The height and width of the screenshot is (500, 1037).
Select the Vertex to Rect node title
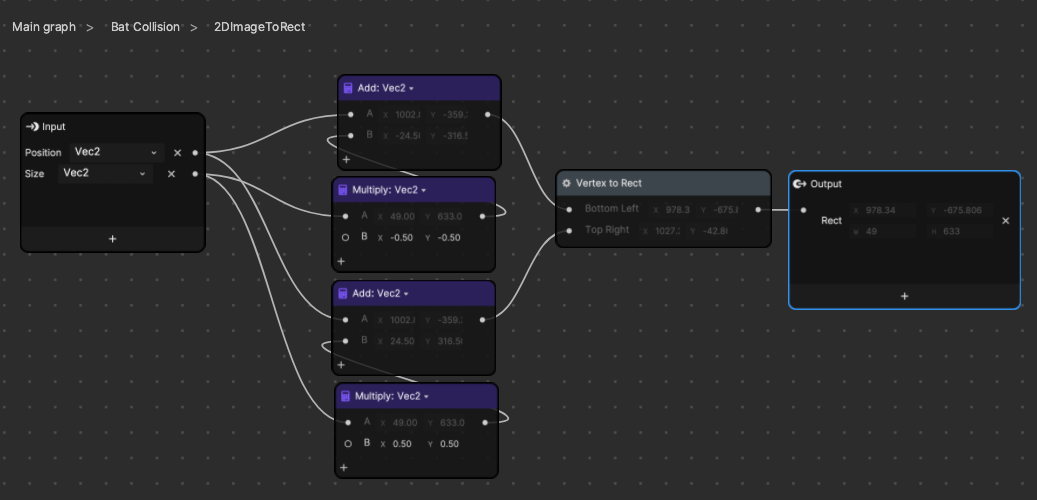[x=608, y=183]
